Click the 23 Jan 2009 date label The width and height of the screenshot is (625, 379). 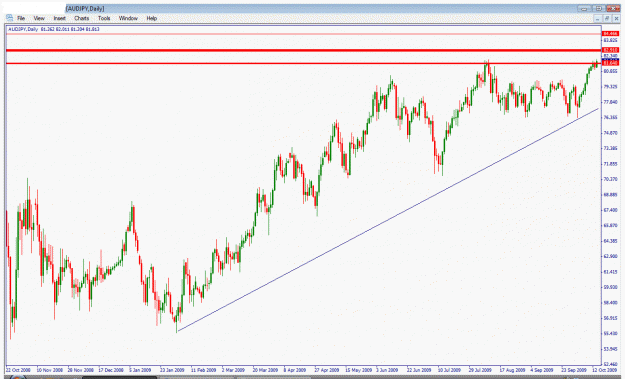click(x=173, y=370)
